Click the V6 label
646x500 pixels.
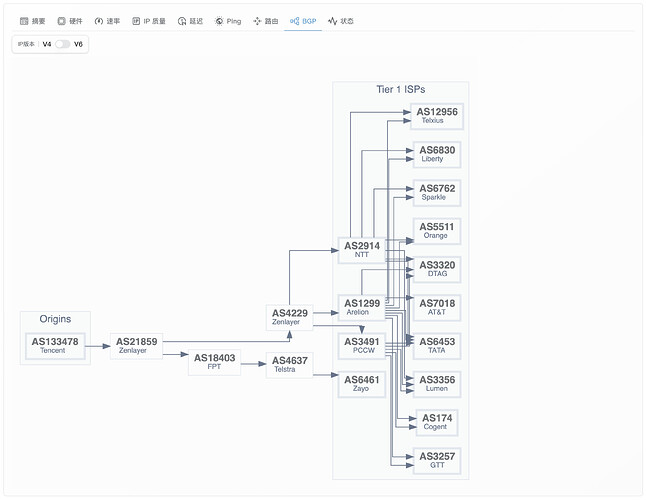click(78, 44)
